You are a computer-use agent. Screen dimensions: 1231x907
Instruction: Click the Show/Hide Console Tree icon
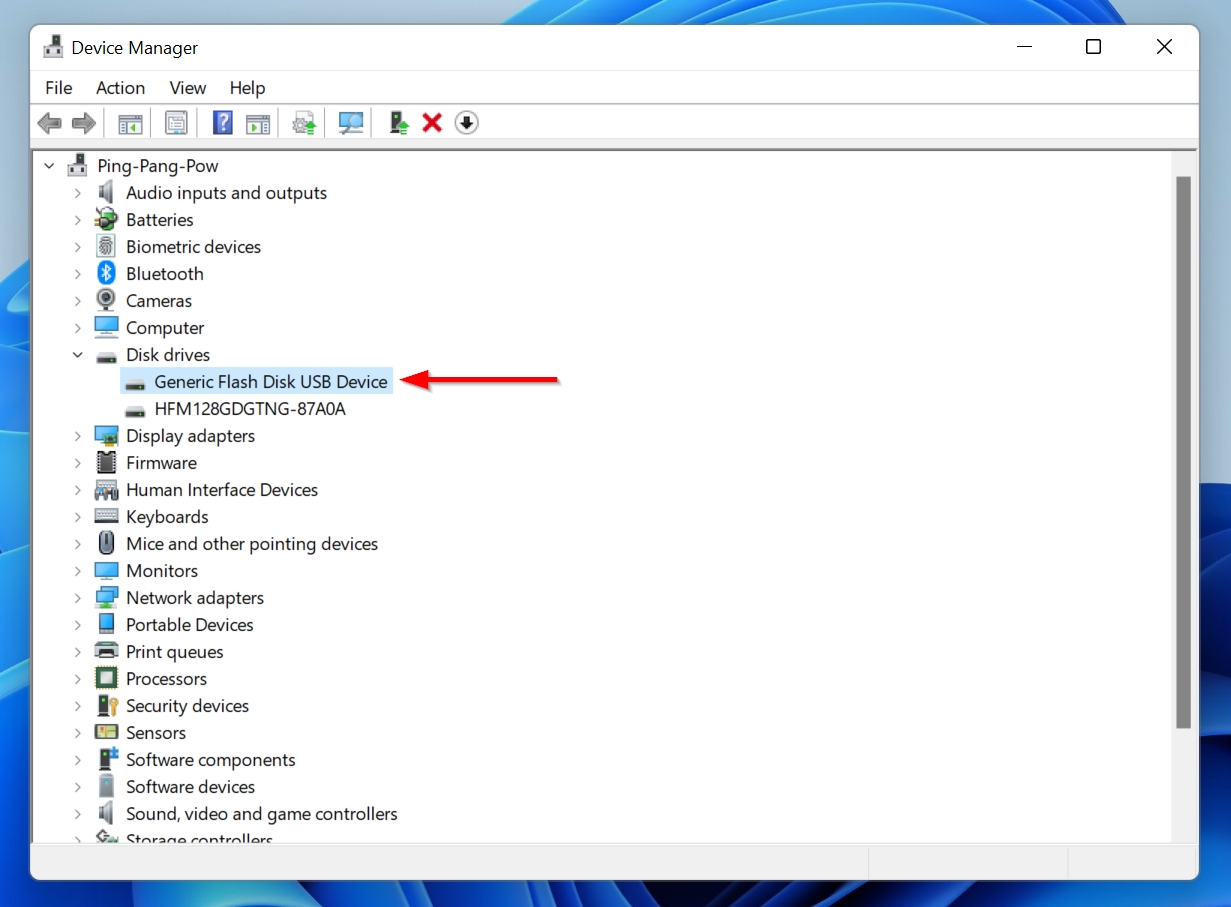click(130, 123)
